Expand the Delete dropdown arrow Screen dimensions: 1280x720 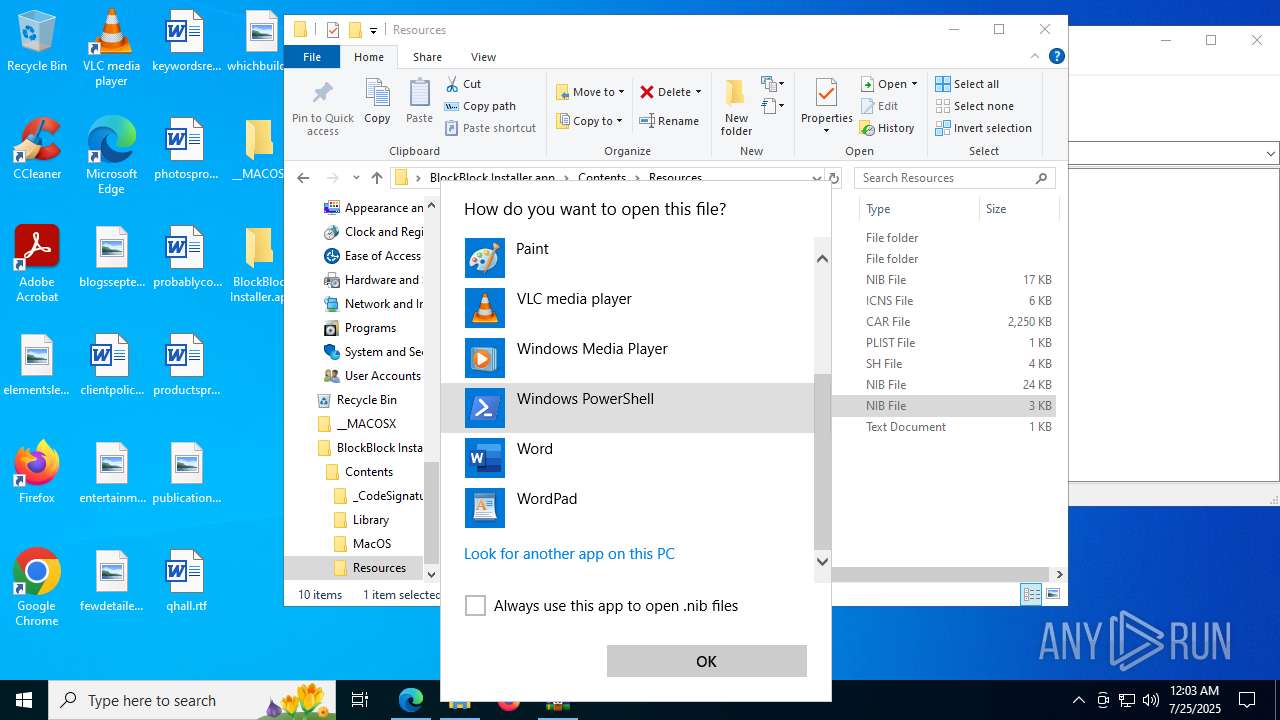click(698, 92)
